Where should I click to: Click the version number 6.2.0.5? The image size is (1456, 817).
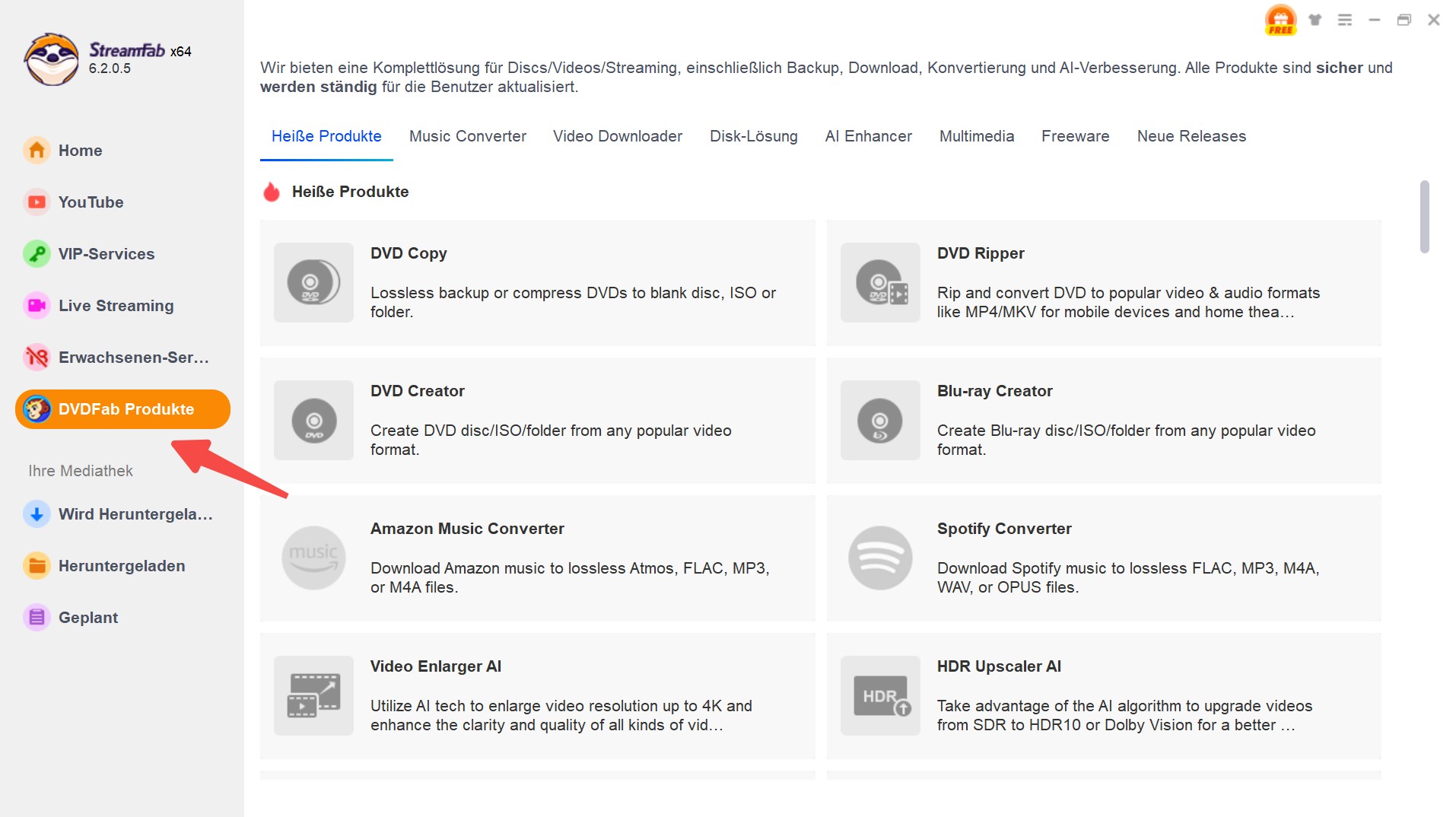click(110, 68)
